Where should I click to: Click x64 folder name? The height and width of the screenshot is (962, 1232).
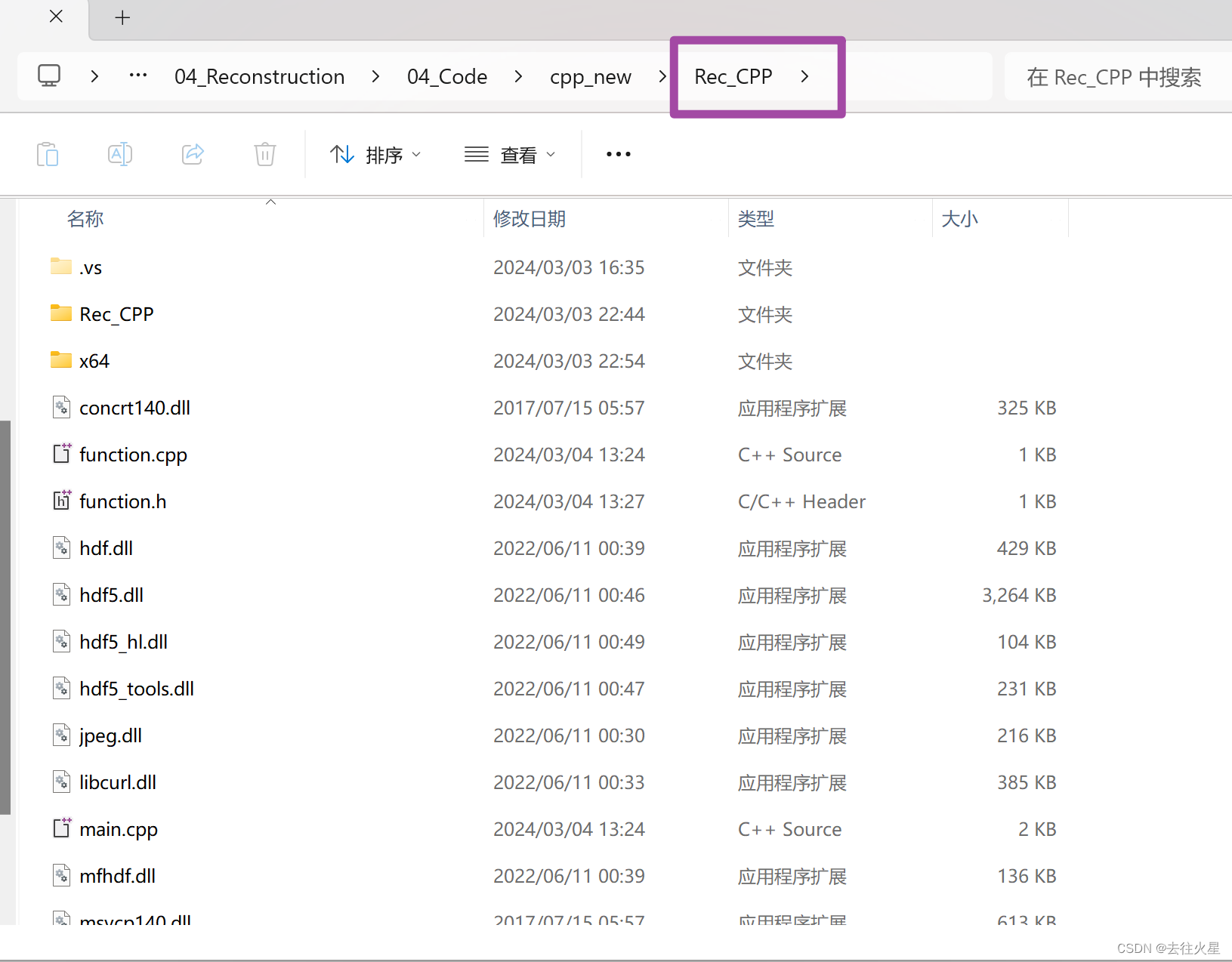pyautogui.click(x=94, y=361)
